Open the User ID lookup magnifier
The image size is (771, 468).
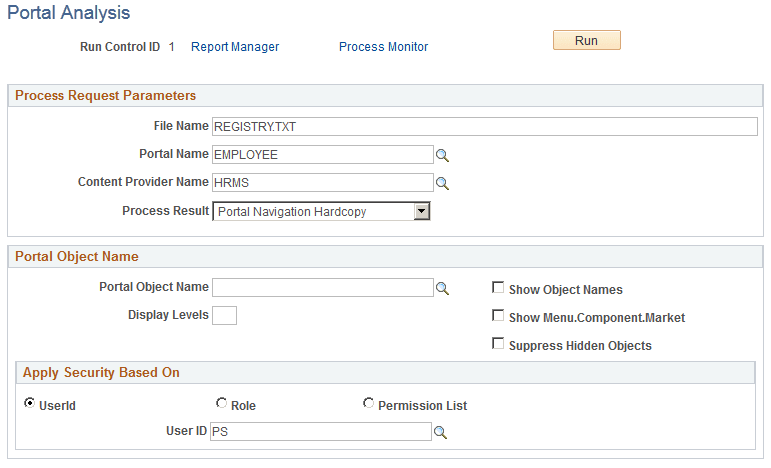tap(440, 432)
